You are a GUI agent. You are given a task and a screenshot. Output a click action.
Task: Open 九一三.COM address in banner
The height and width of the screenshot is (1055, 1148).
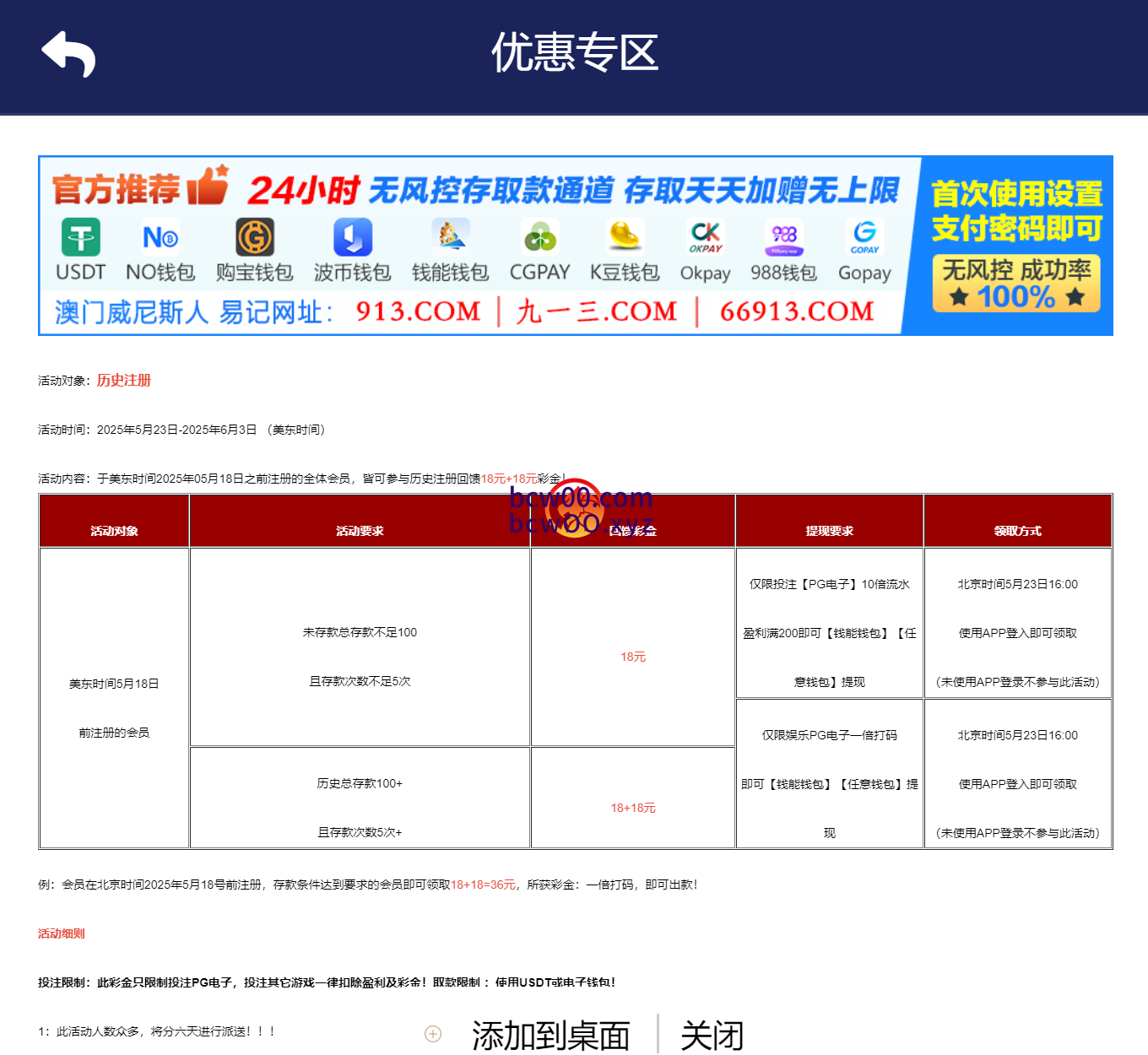(597, 311)
